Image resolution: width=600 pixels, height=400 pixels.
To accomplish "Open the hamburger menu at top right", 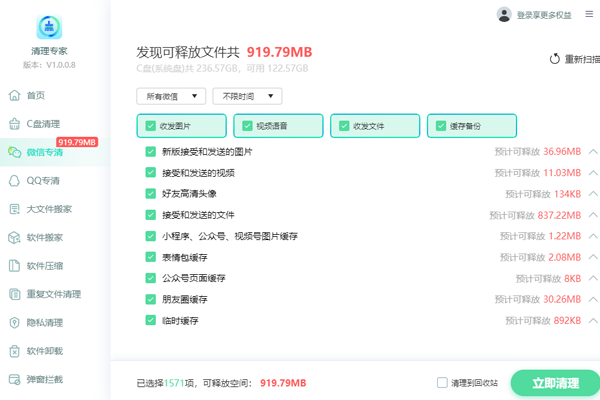I will tap(589, 14).
